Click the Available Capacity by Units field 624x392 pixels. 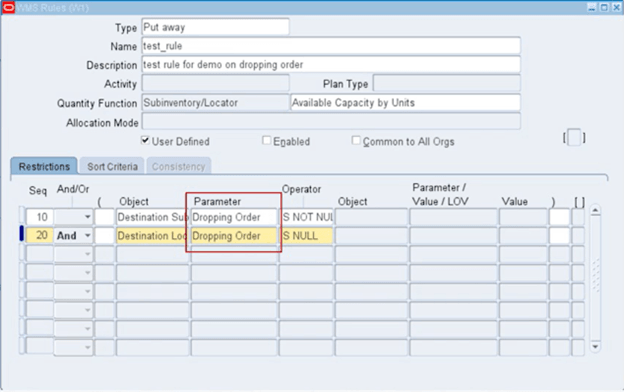pyautogui.click(x=406, y=103)
